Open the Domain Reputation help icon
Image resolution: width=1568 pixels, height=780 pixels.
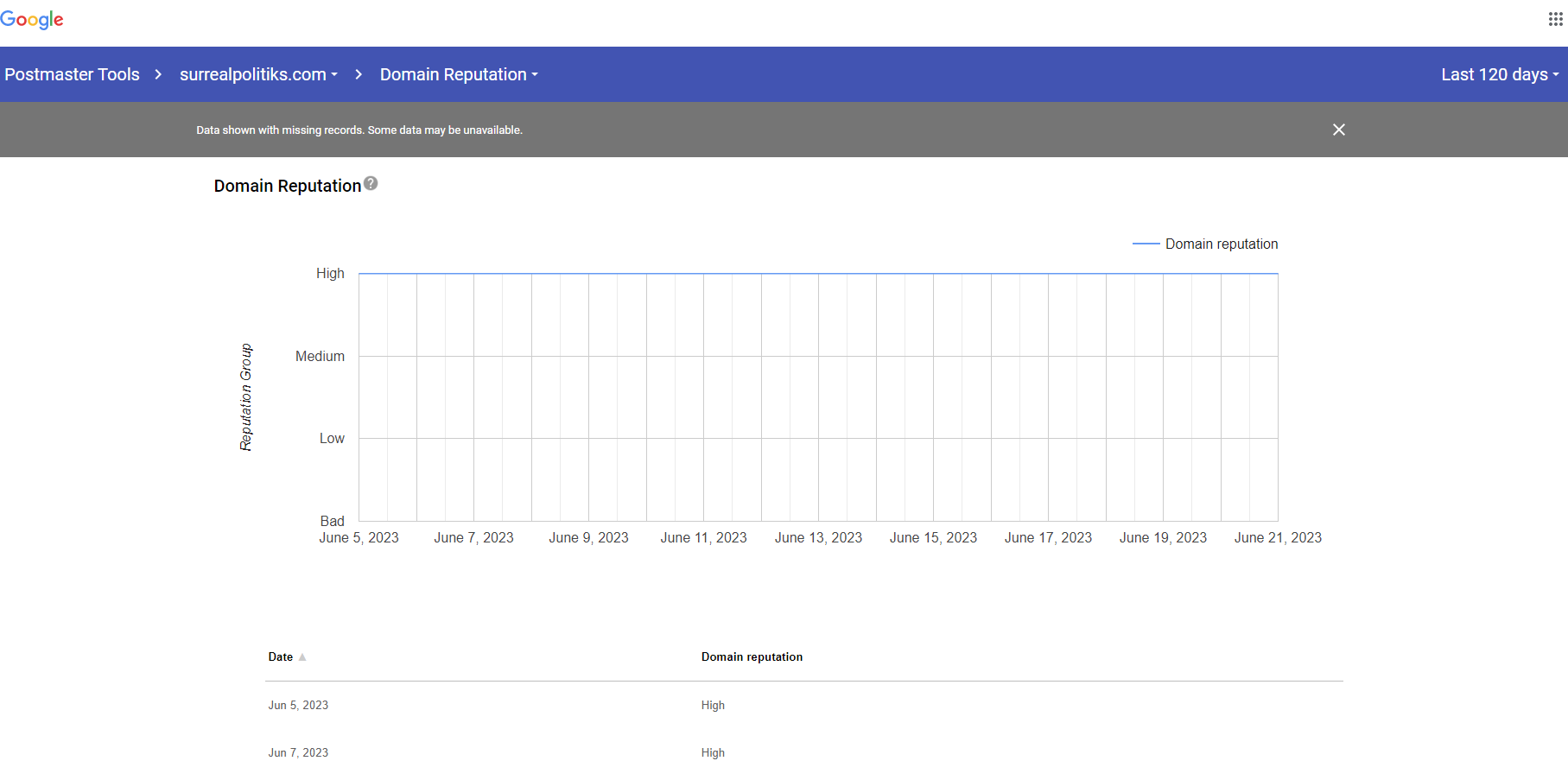point(371,183)
